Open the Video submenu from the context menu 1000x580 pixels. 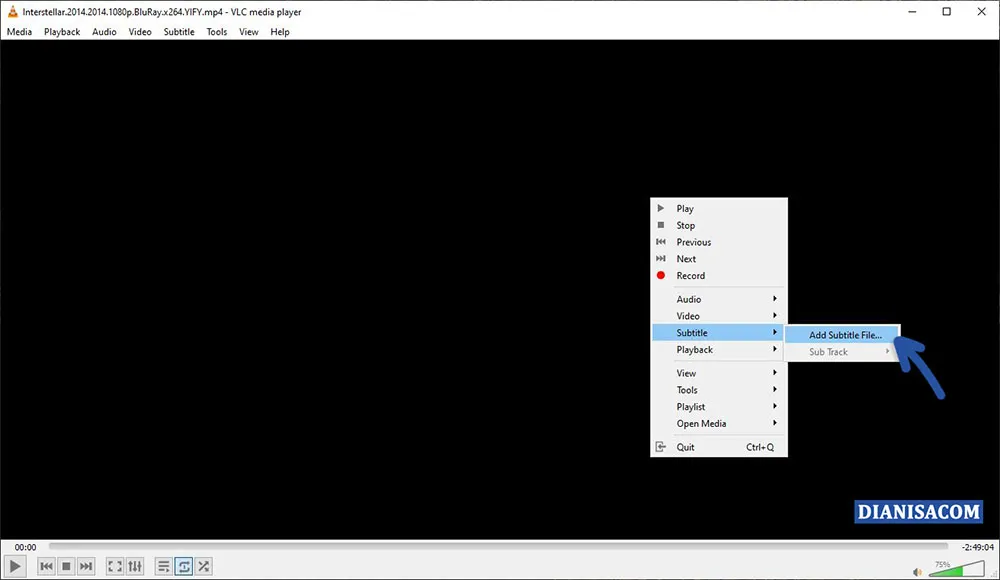(687, 315)
